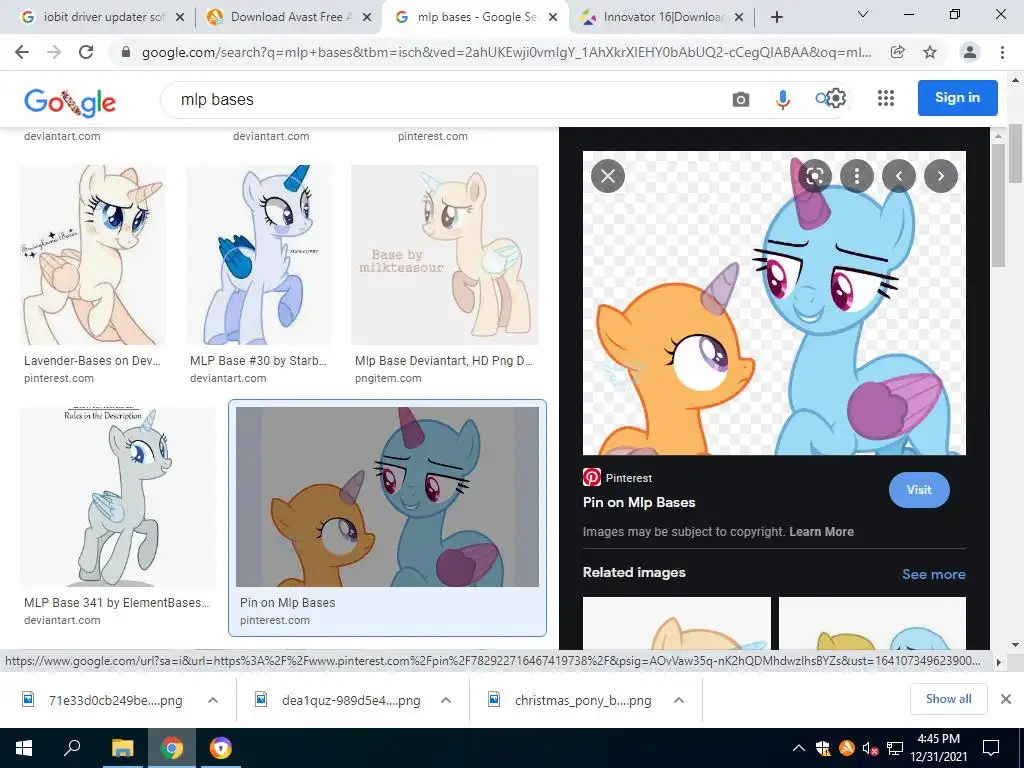The height and width of the screenshot is (768, 1024).
Task: Open Google search settings gear
Action: [x=836, y=99]
